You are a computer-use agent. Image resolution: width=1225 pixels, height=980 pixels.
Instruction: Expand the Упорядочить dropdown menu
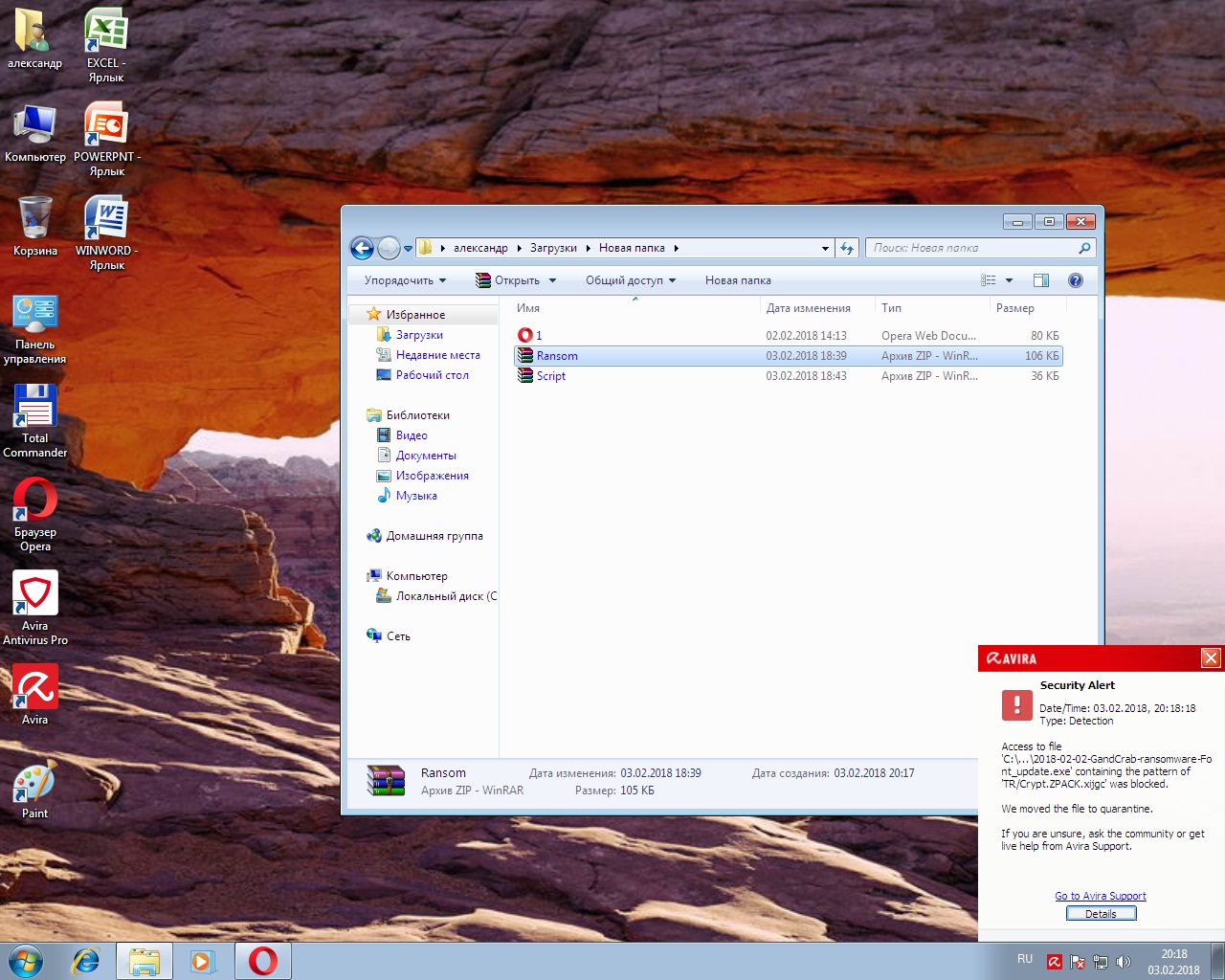[x=405, y=280]
